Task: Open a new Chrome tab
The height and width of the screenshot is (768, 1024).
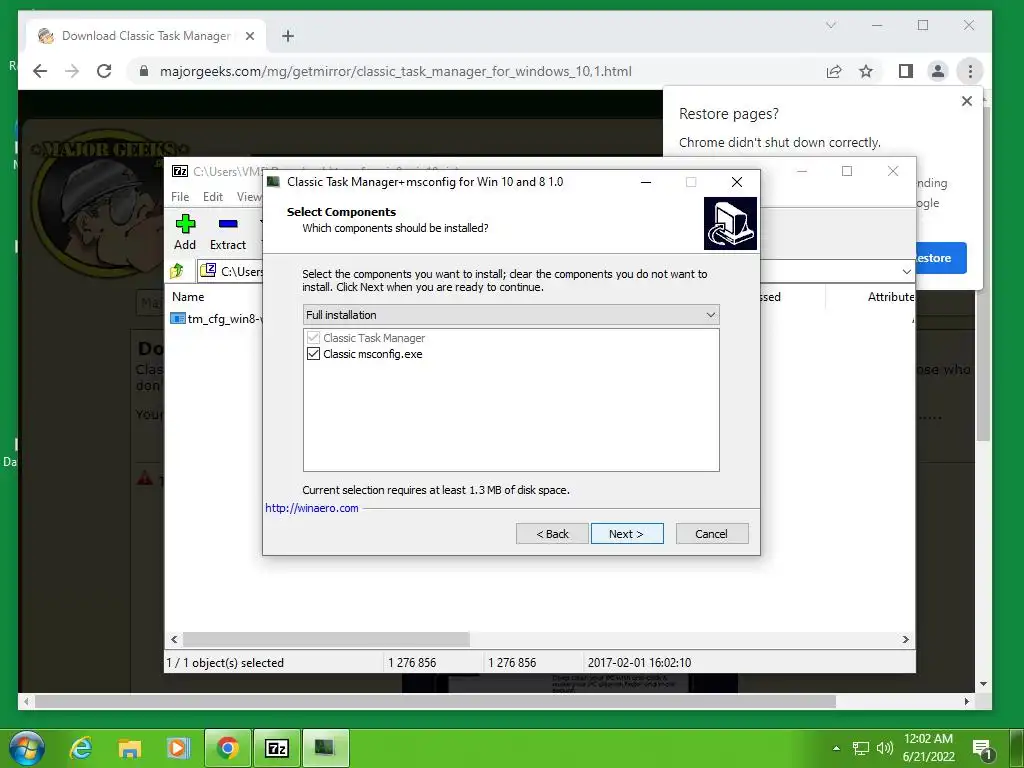Action: pos(288,36)
